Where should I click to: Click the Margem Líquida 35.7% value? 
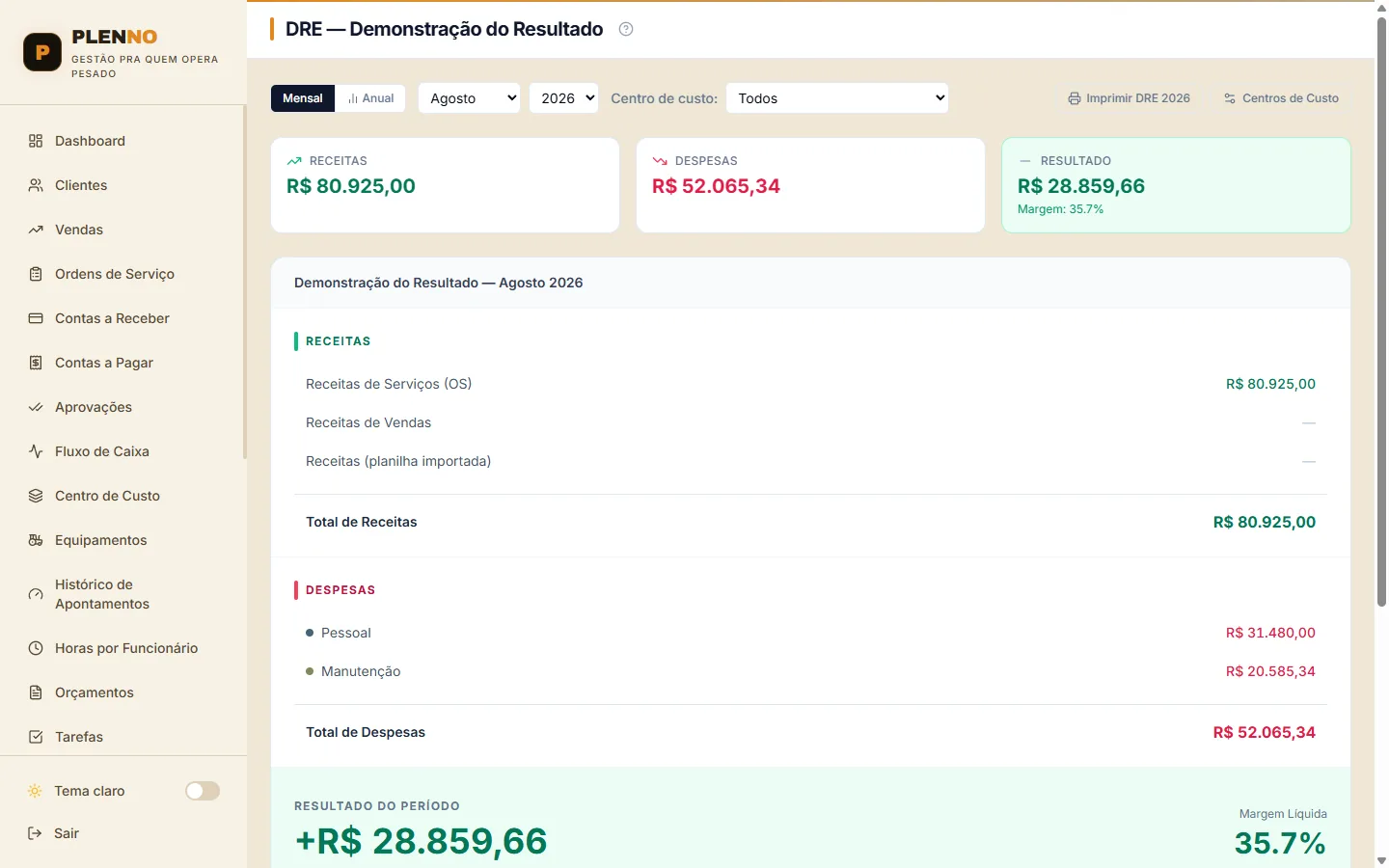click(x=1280, y=843)
